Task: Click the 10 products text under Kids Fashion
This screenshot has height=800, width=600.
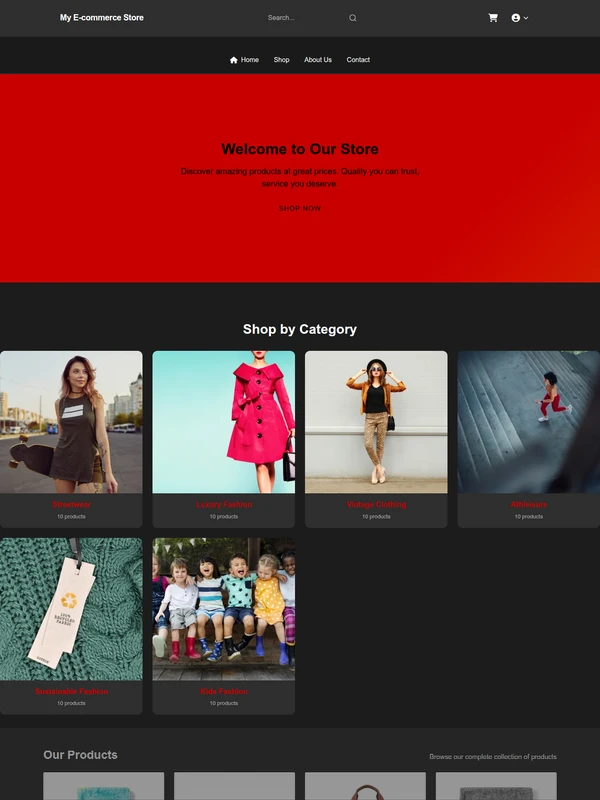Action: point(224,704)
